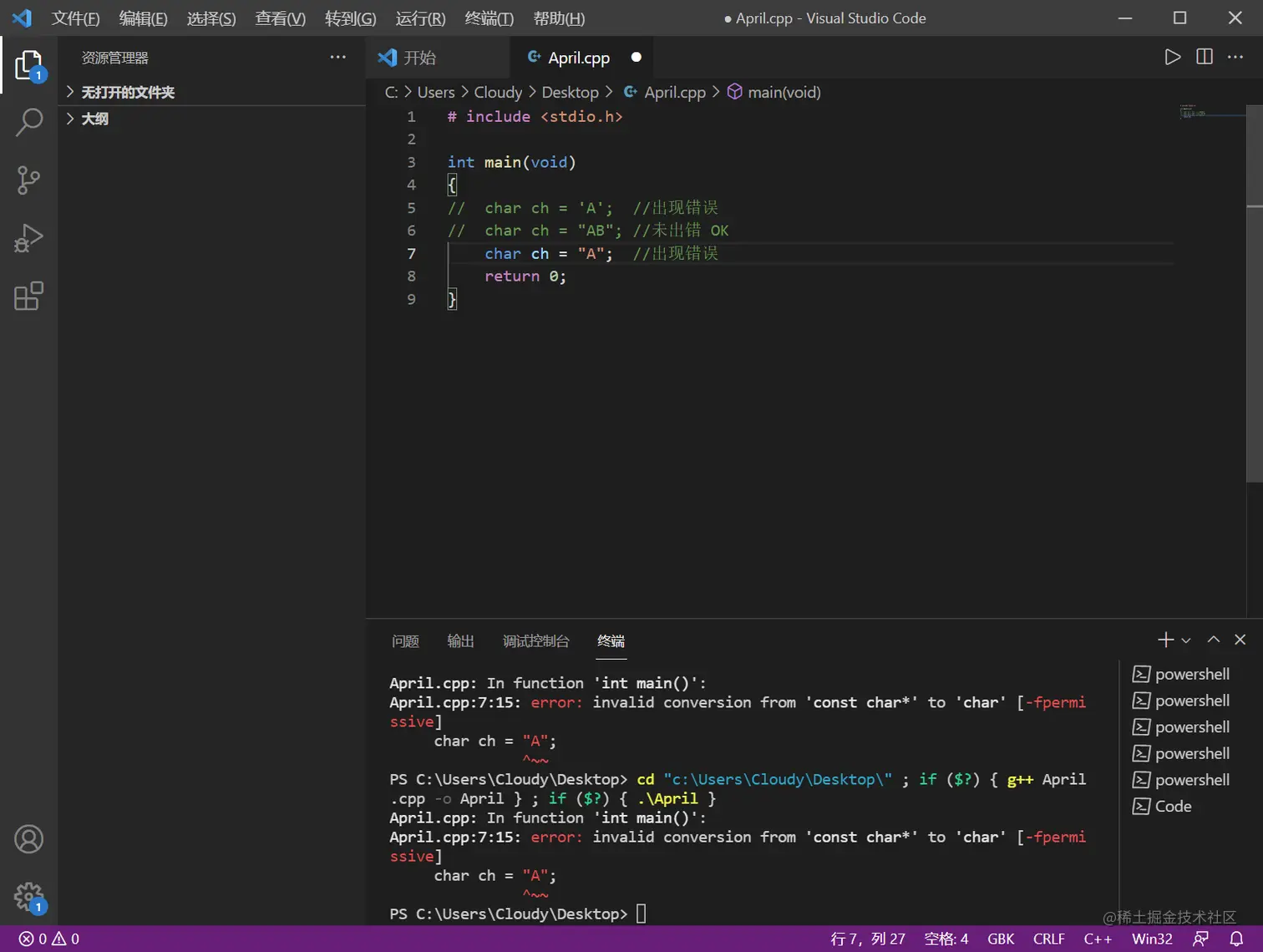The image size is (1263, 952).
Task: Switch to the 开始 editor tab
Action: [x=419, y=58]
